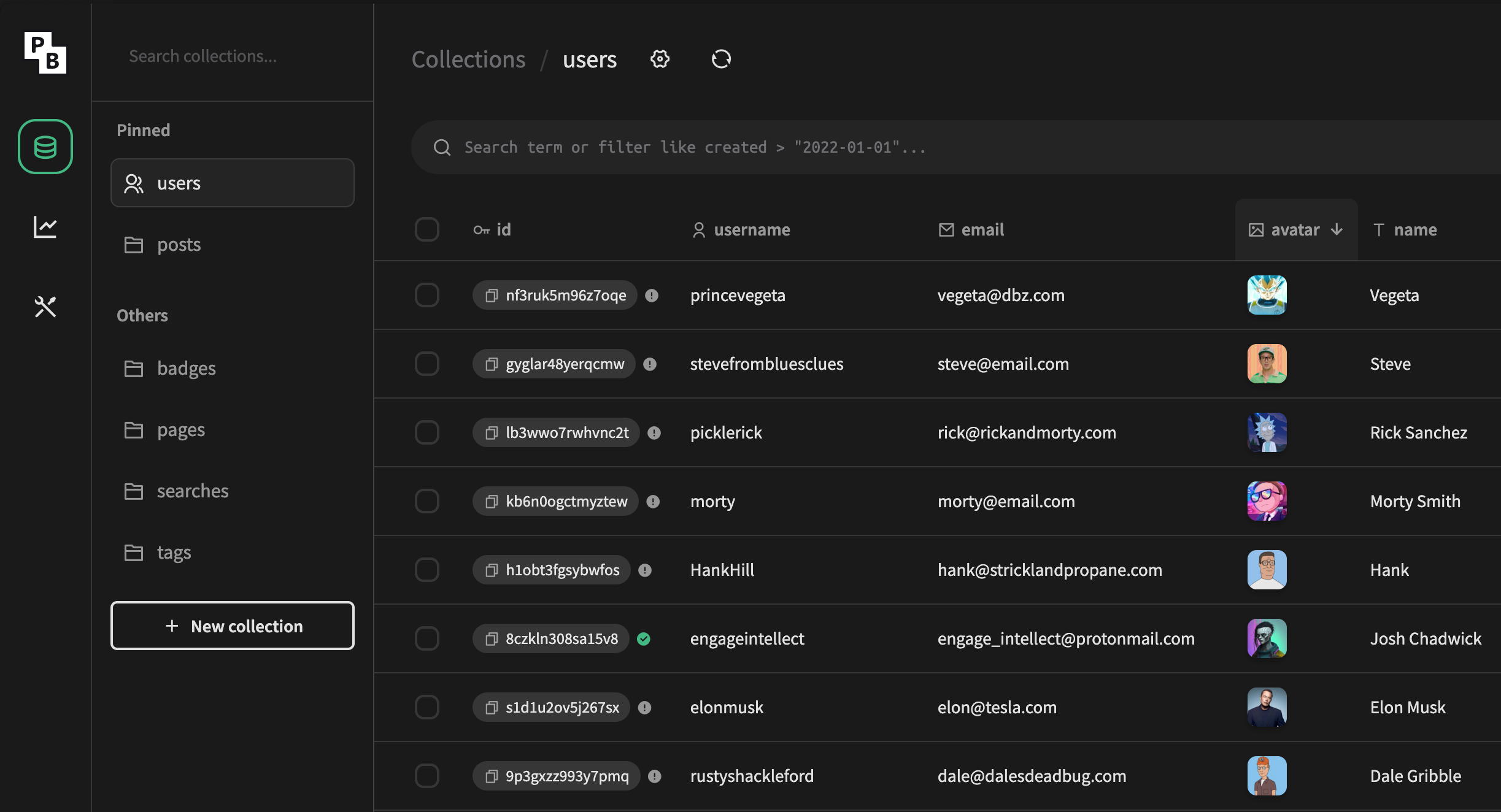Click unverified warning icon for elonmusk

pyautogui.click(x=644, y=708)
